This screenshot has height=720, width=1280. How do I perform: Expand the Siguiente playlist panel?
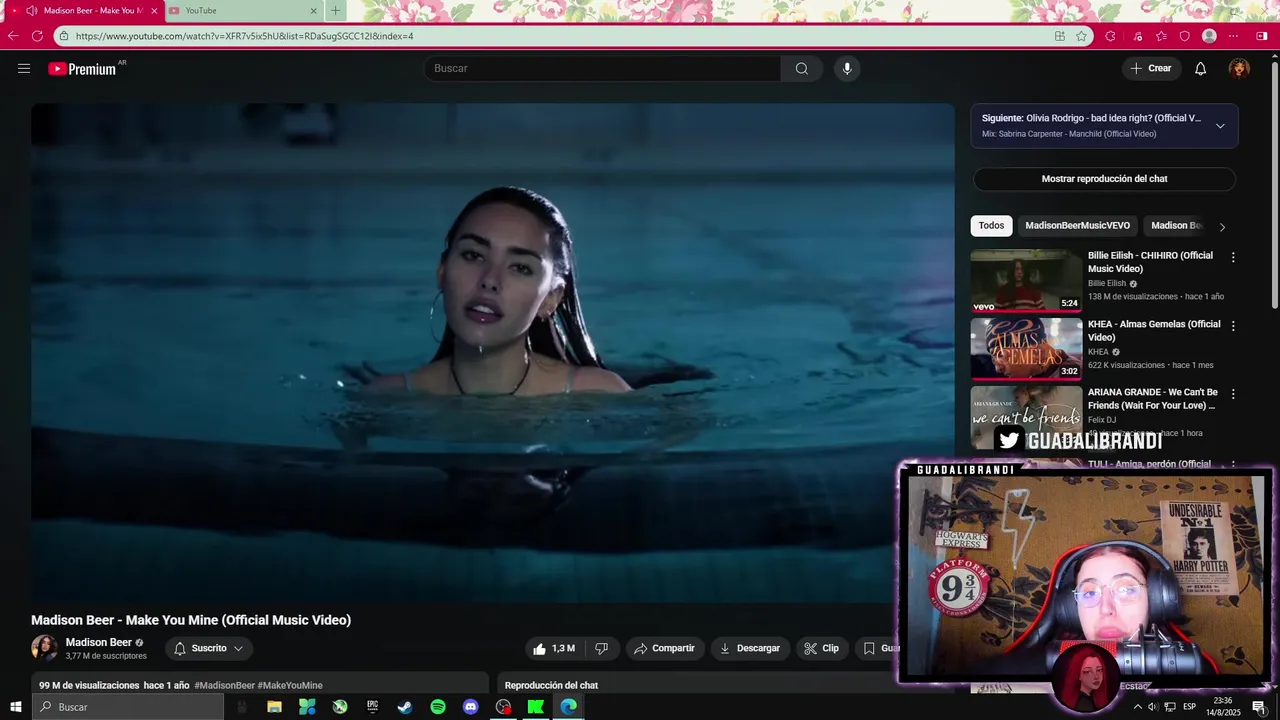1220,126
